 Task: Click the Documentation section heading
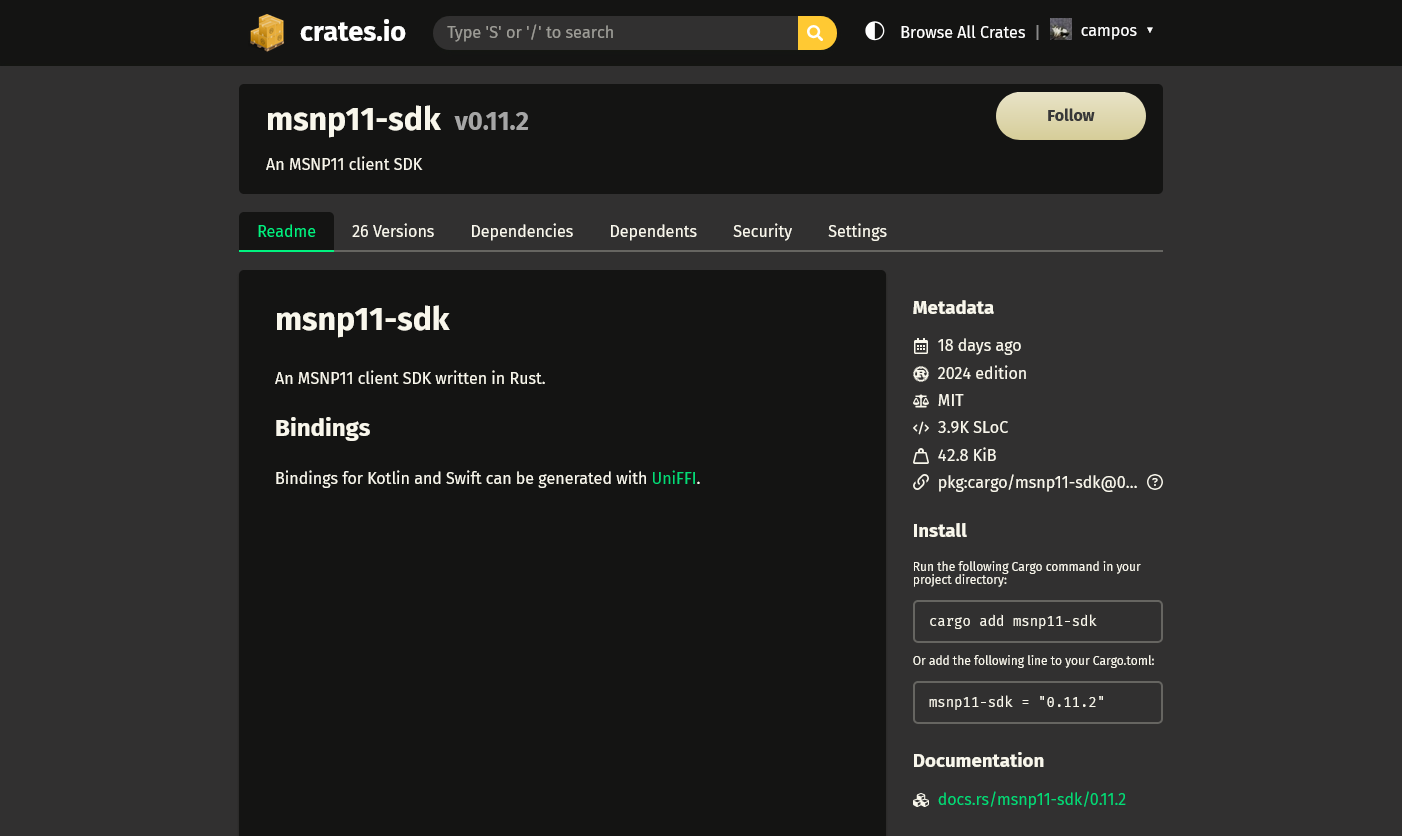(978, 761)
